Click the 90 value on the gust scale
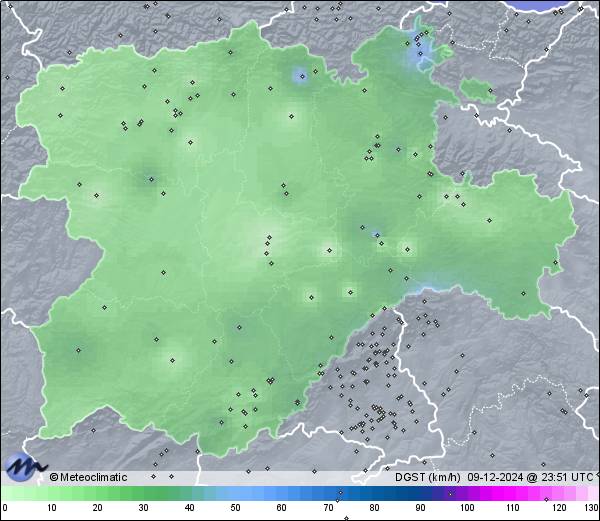The height and width of the screenshot is (521, 600). pos(421,508)
